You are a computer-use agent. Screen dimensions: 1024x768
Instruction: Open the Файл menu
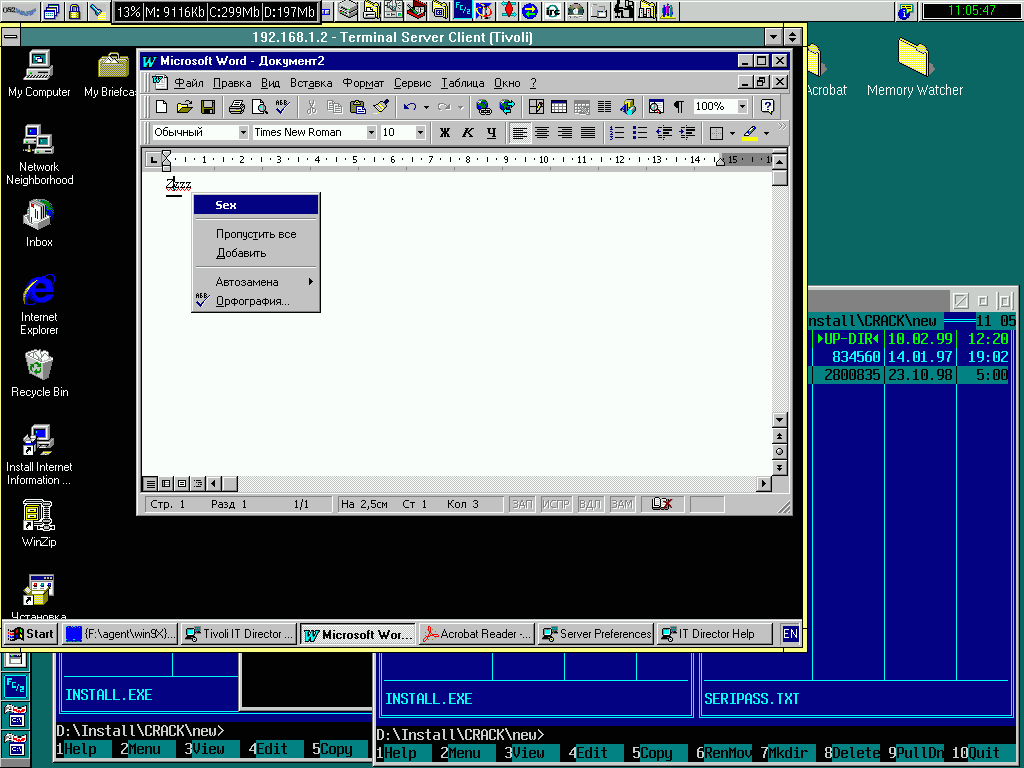click(189, 83)
